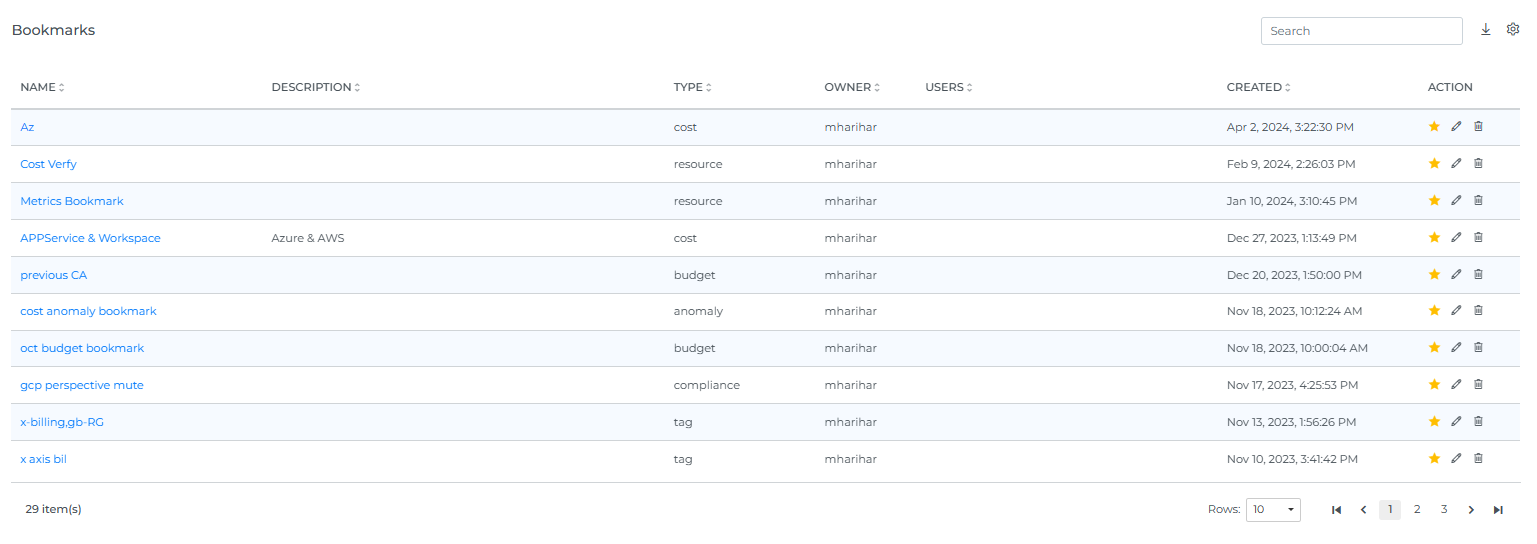Open the x-billing,gb-RG bookmark link
Screen dimensions: 1537x544
pos(62,422)
